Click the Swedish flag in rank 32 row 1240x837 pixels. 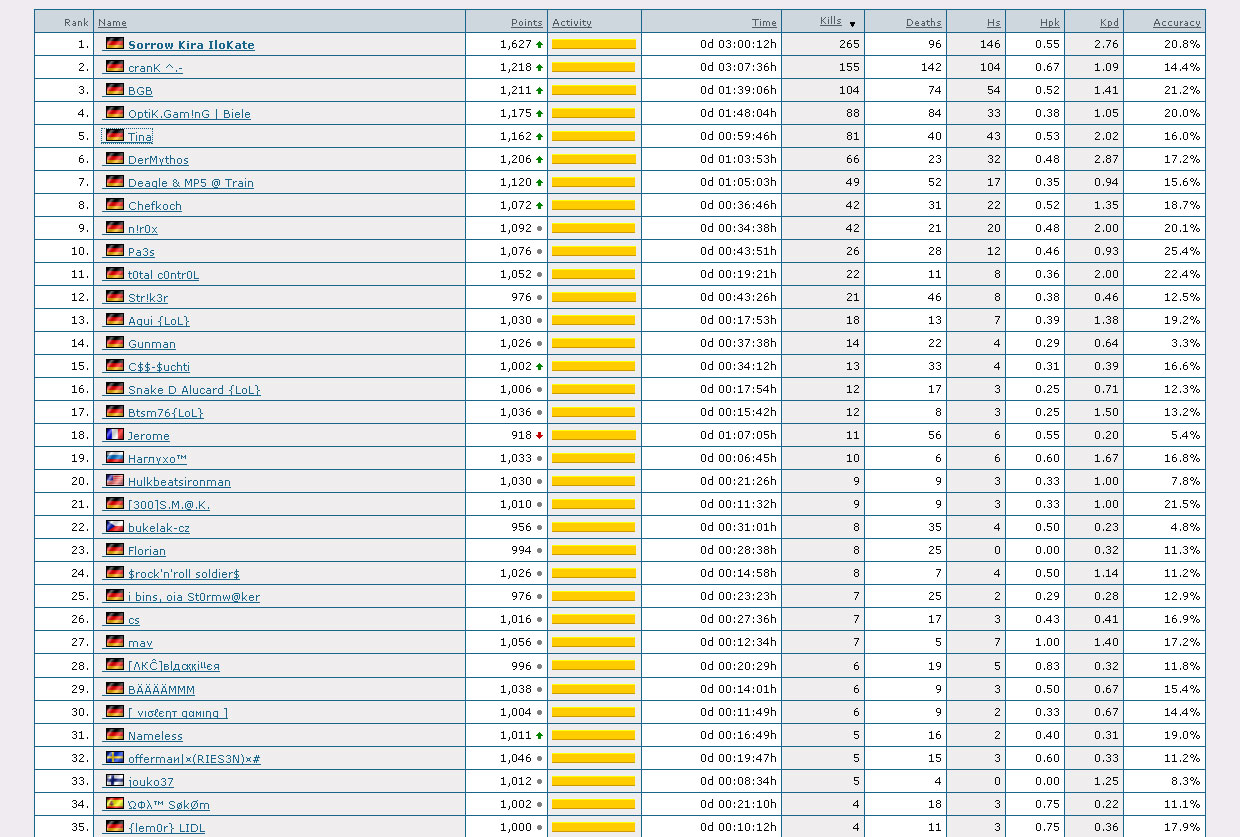[114, 758]
